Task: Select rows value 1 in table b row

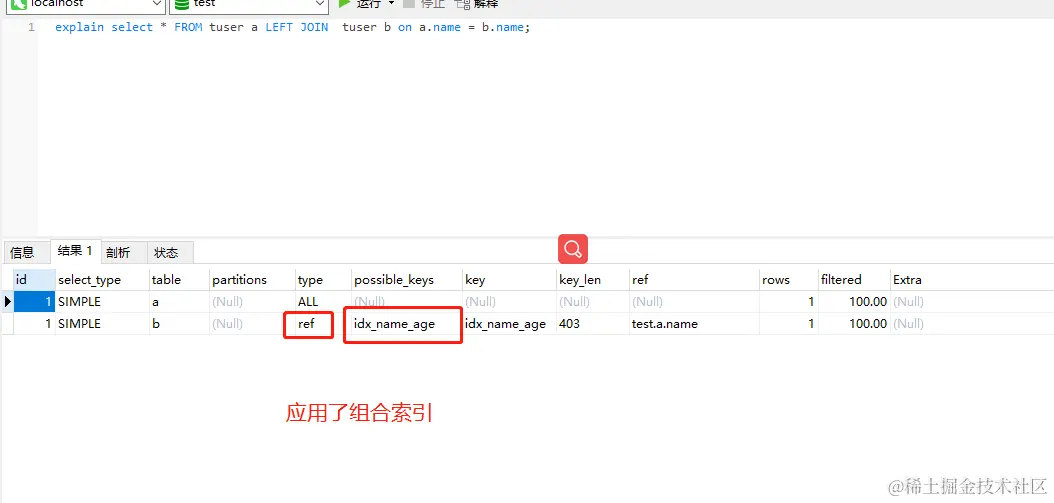Action: pos(788,323)
